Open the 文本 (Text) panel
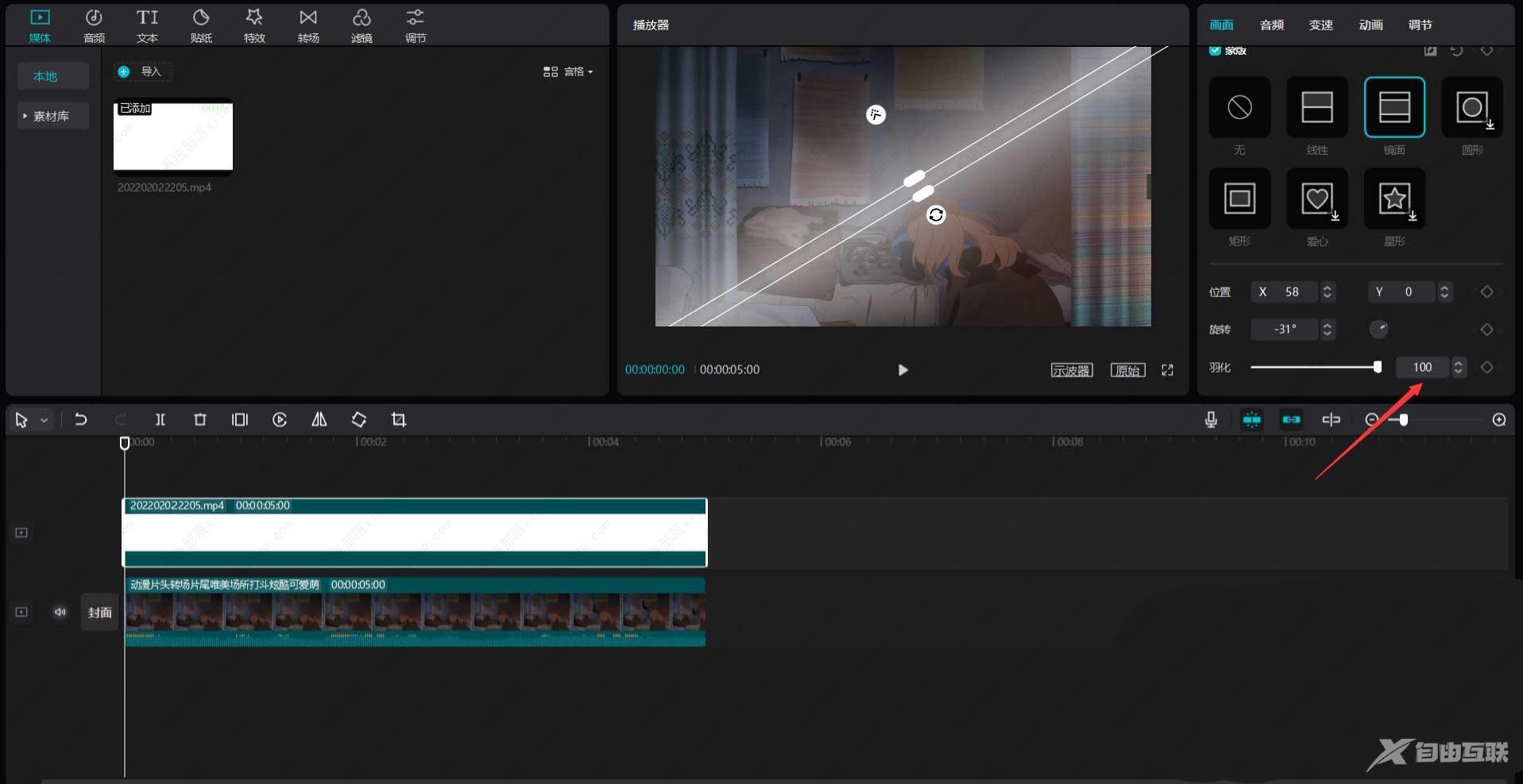1523x784 pixels. [147, 25]
